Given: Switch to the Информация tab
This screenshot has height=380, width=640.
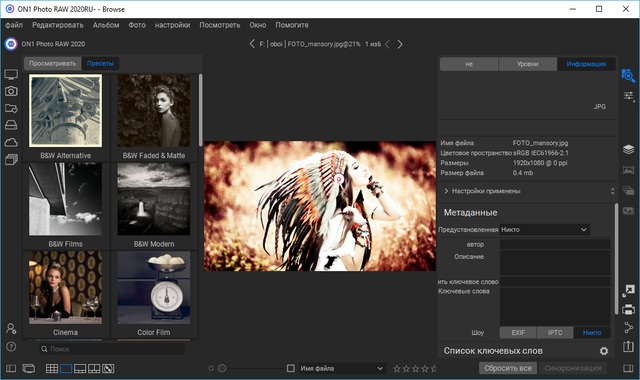Looking at the screenshot, I should coord(586,64).
